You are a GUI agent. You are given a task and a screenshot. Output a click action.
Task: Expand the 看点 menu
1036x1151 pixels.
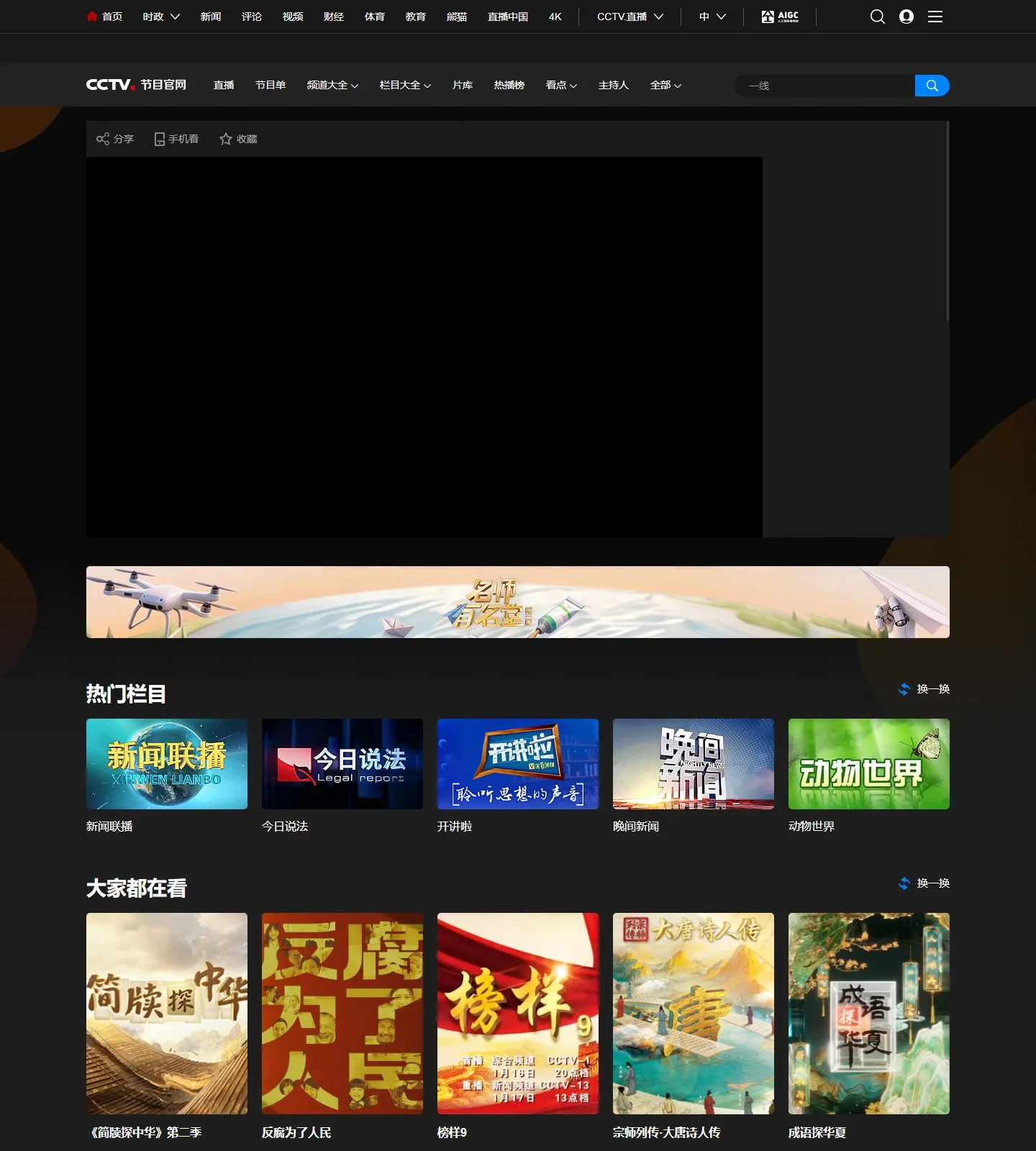click(x=561, y=85)
